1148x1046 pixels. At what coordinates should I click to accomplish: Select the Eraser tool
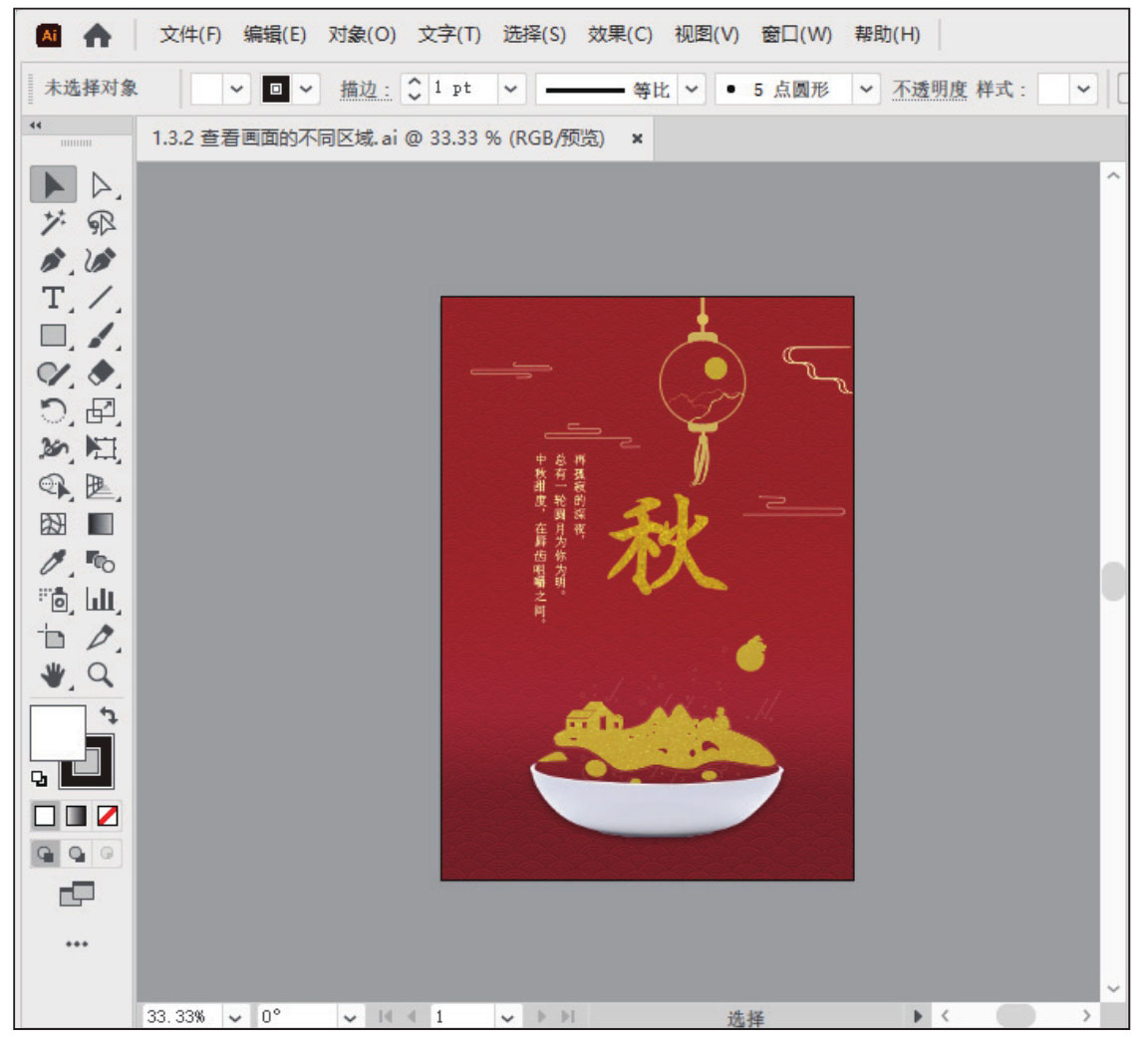click(101, 374)
